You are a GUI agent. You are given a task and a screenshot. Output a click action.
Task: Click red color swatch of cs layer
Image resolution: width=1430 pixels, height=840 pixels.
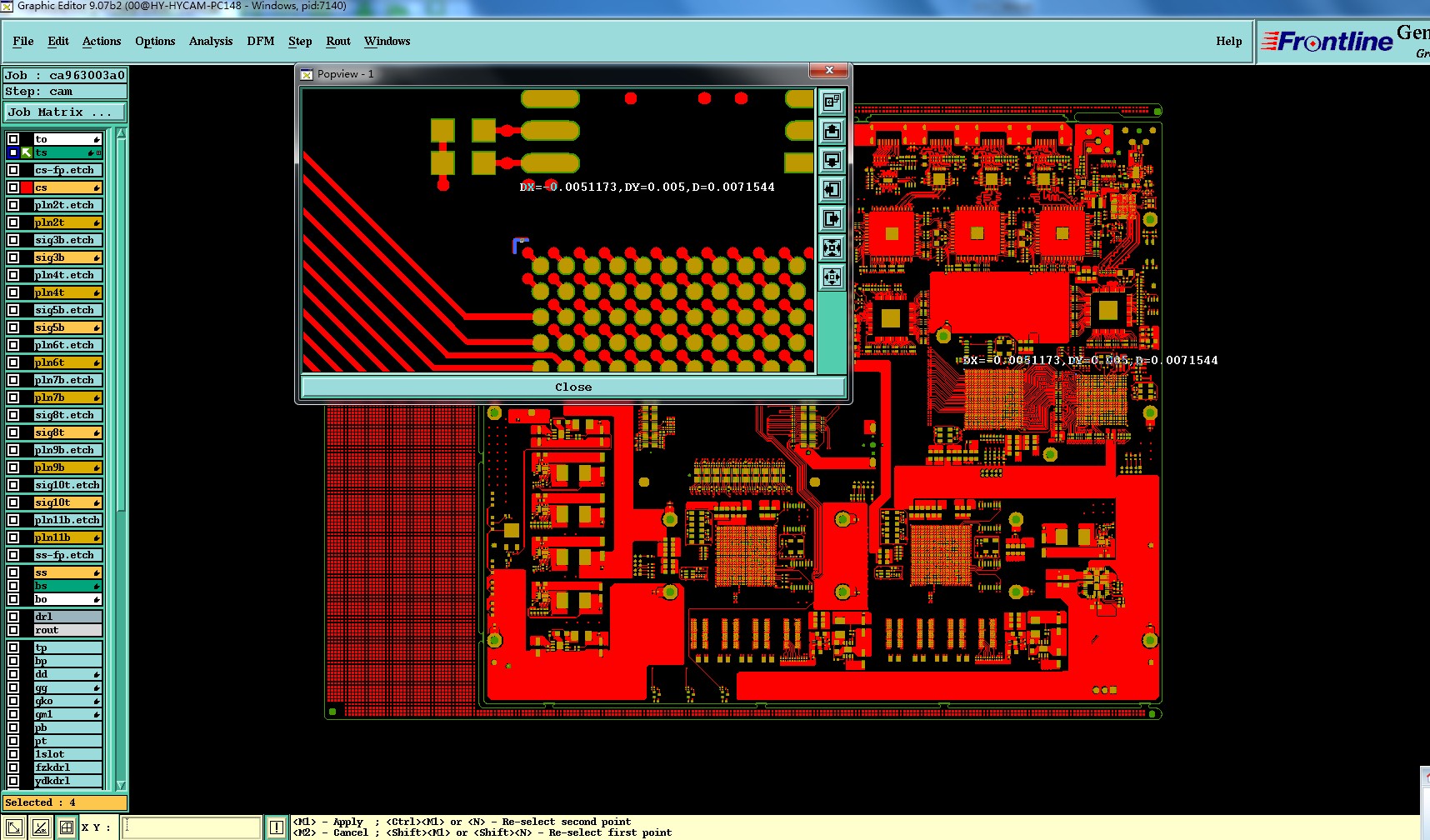27,187
